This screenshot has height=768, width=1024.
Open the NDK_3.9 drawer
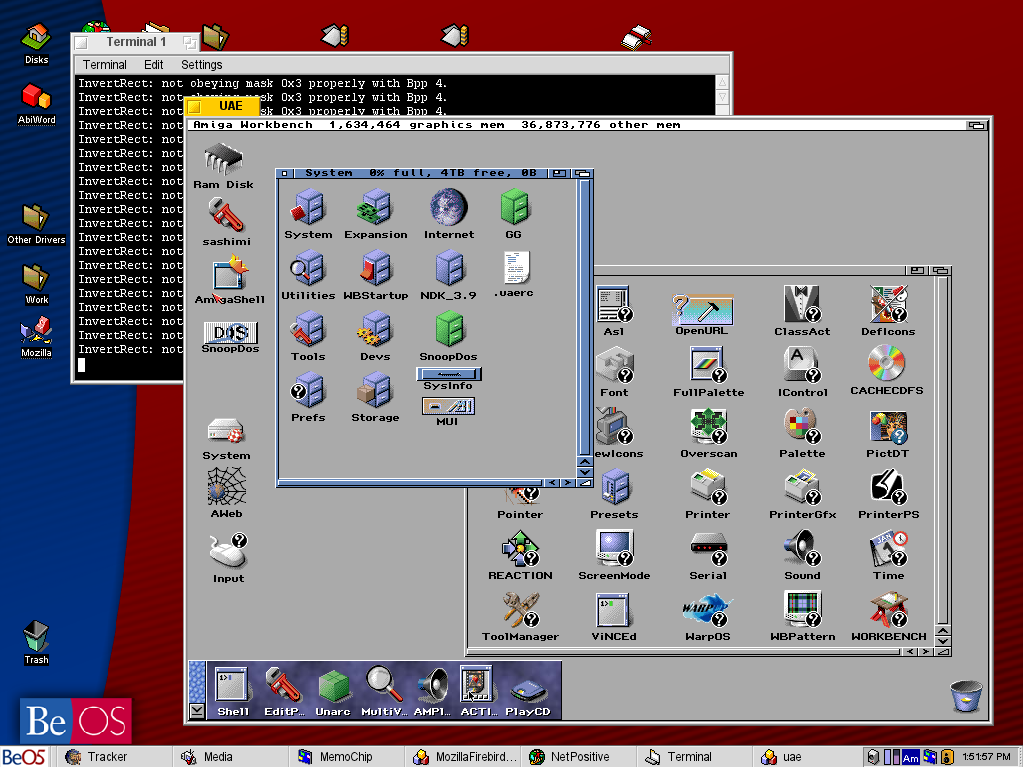(449, 268)
